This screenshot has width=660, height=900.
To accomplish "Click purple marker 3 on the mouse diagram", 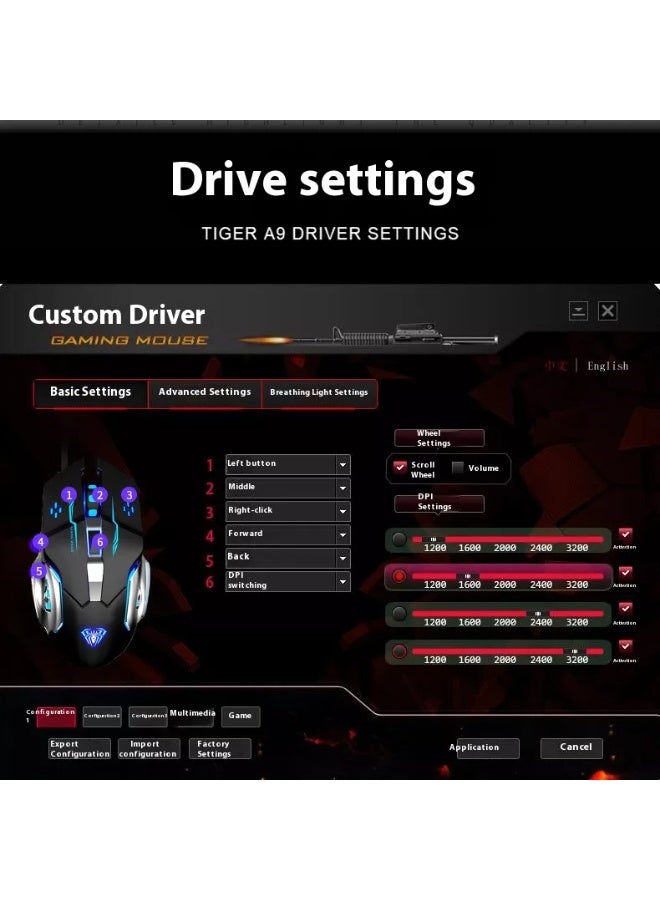I will 129,495.
